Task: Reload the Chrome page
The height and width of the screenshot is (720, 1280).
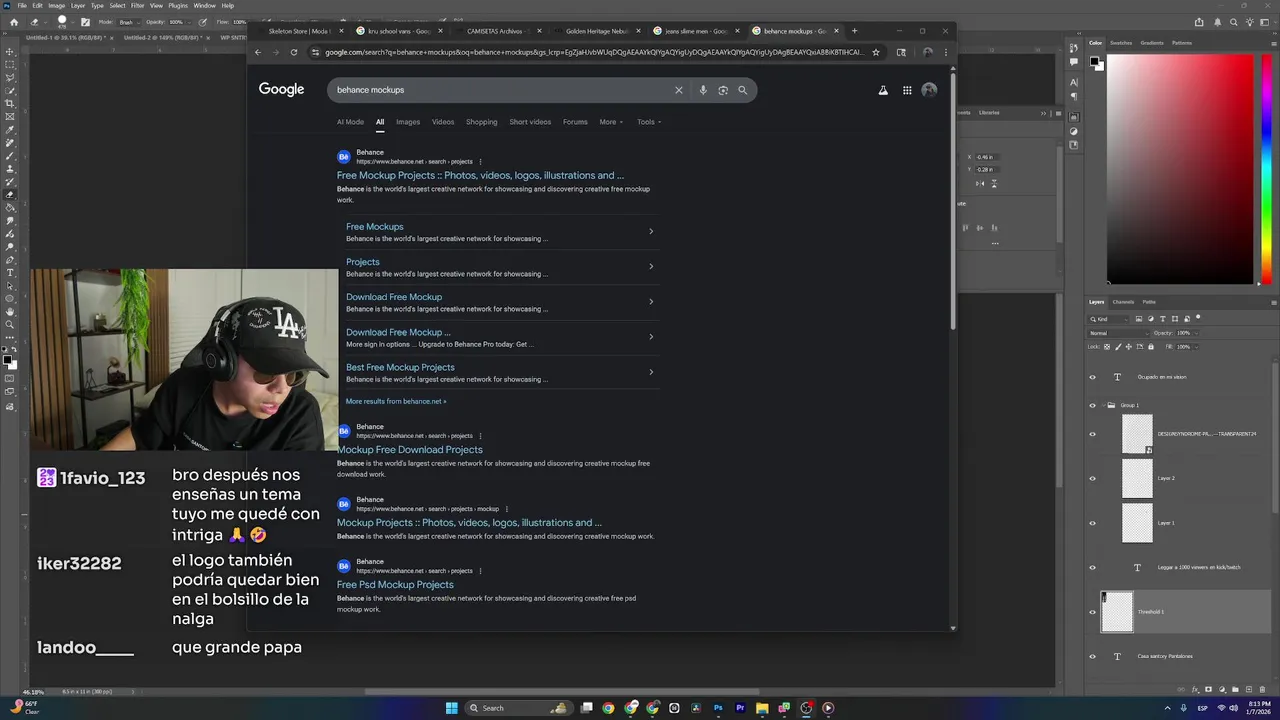Action: (x=293, y=52)
